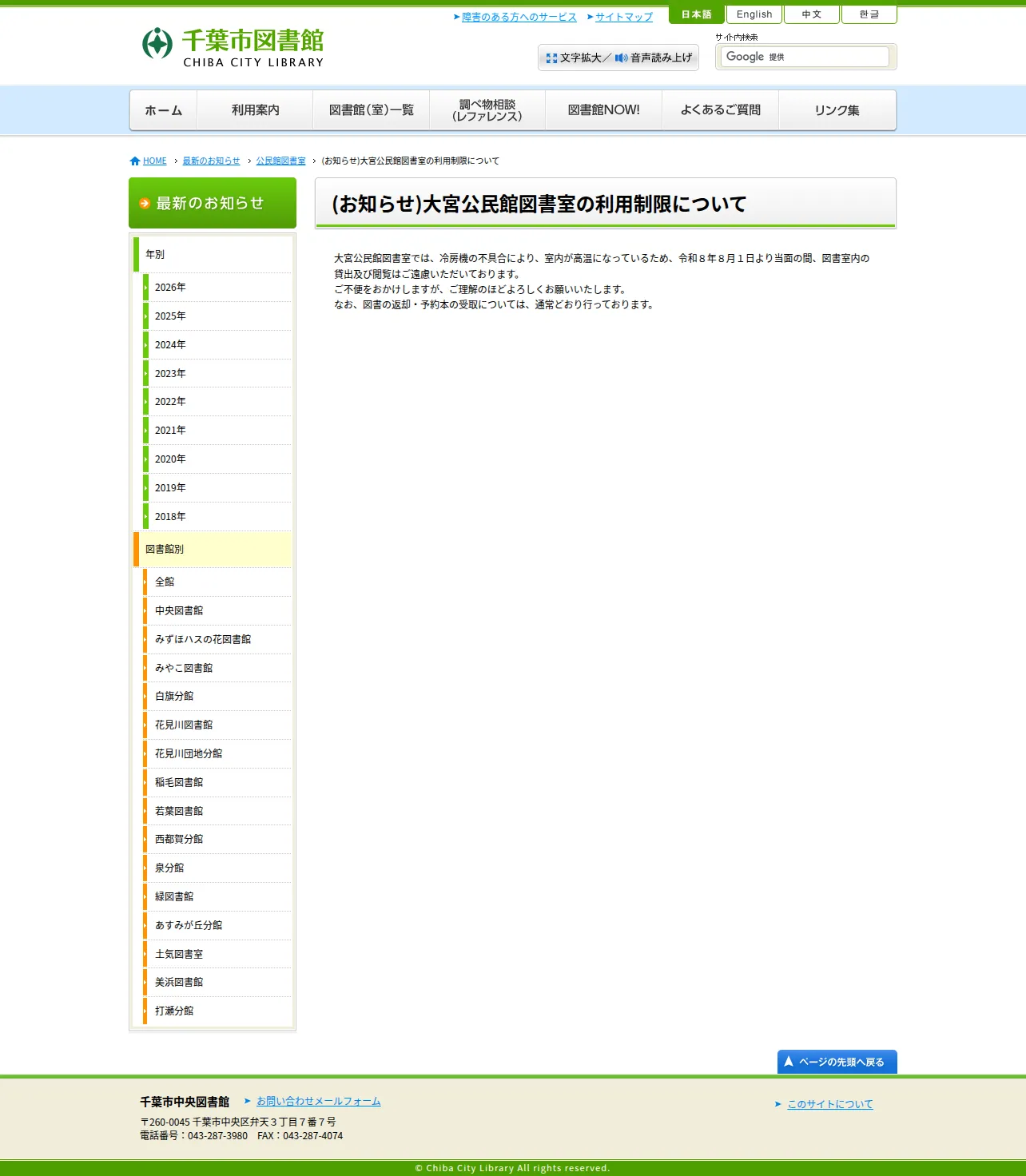Open the ホーム navigation menu item
Viewport: 1026px width, 1176px height.
click(x=164, y=110)
